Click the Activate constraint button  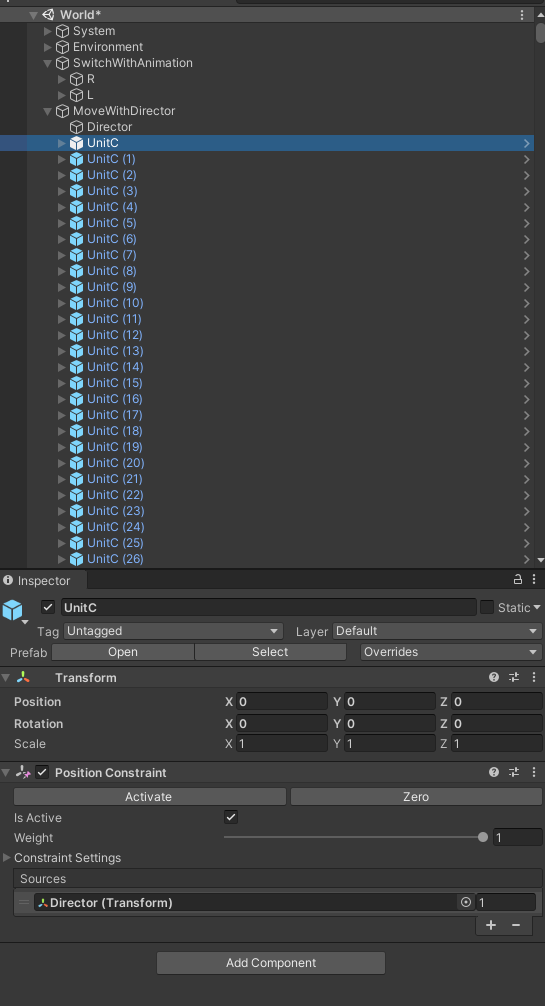click(x=150, y=797)
